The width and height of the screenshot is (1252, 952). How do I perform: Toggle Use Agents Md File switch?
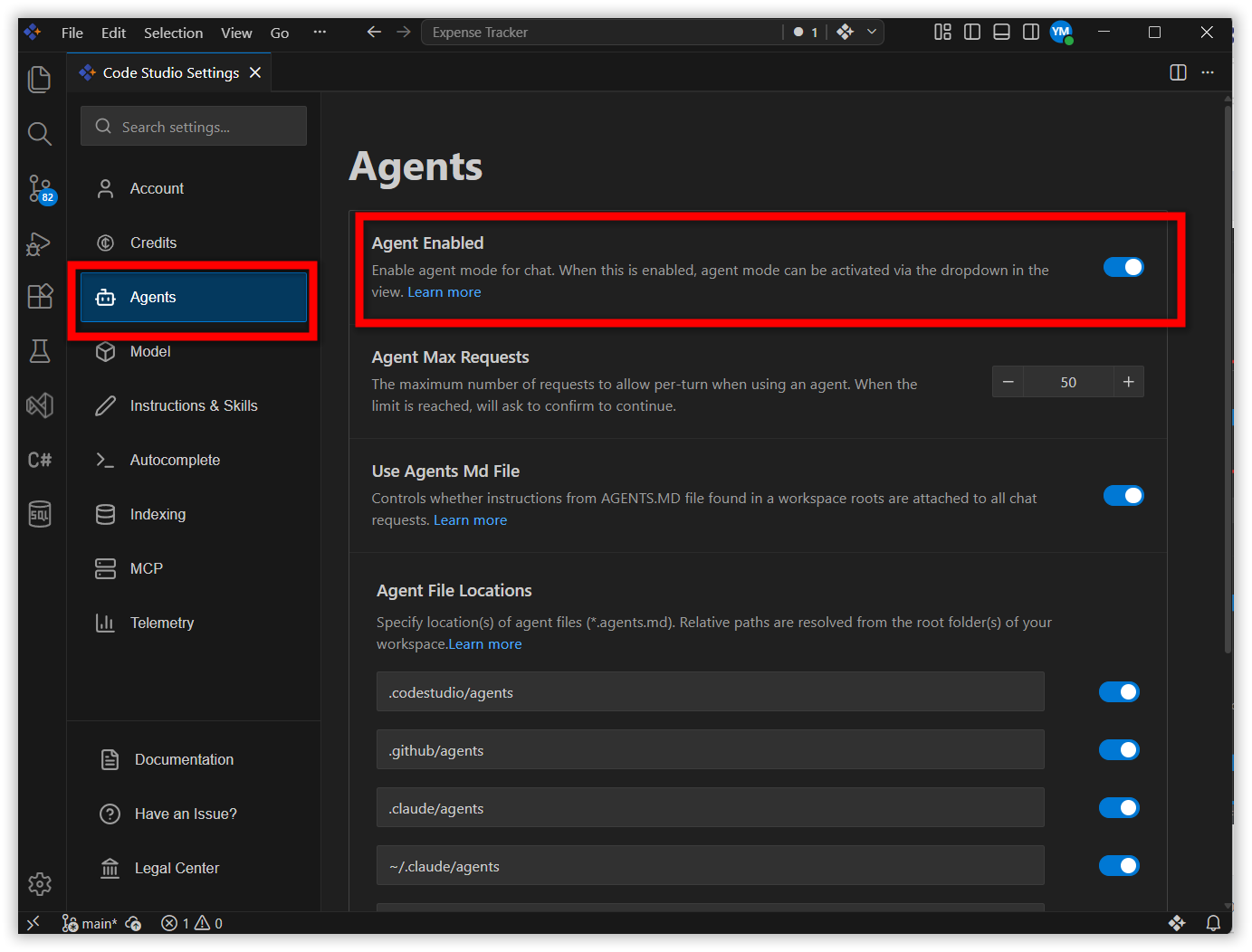pyautogui.click(x=1123, y=495)
